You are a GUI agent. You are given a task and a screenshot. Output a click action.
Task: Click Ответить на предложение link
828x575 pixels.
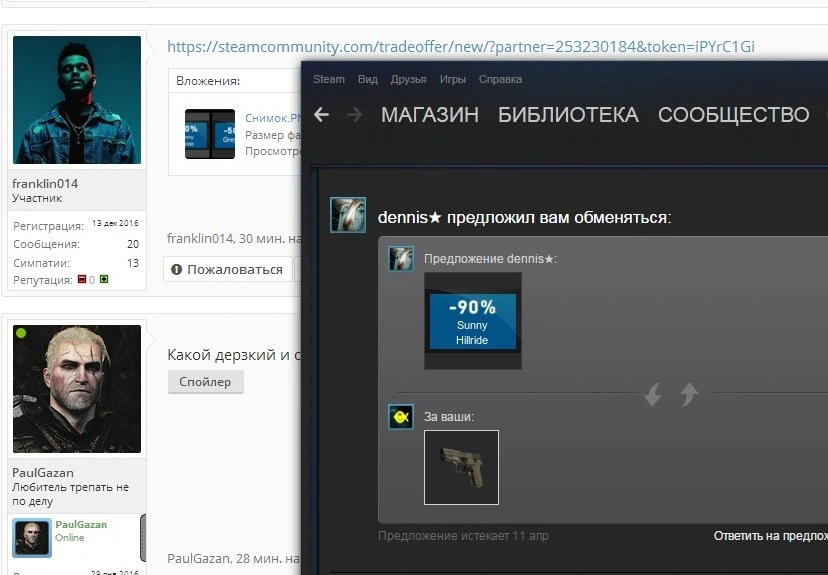pyautogui.click(x=770, y=536)
